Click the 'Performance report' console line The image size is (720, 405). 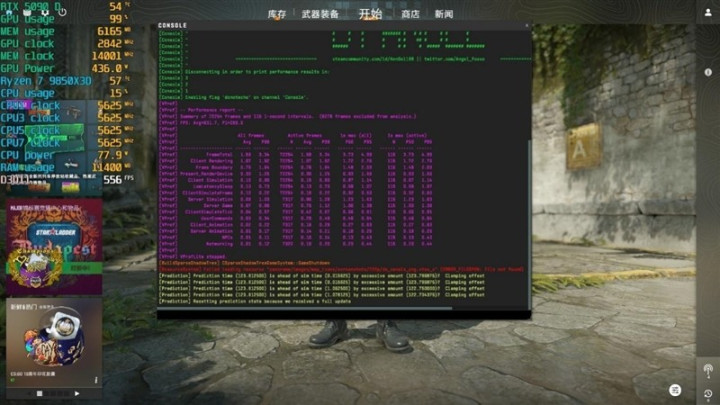pos(212,110)
